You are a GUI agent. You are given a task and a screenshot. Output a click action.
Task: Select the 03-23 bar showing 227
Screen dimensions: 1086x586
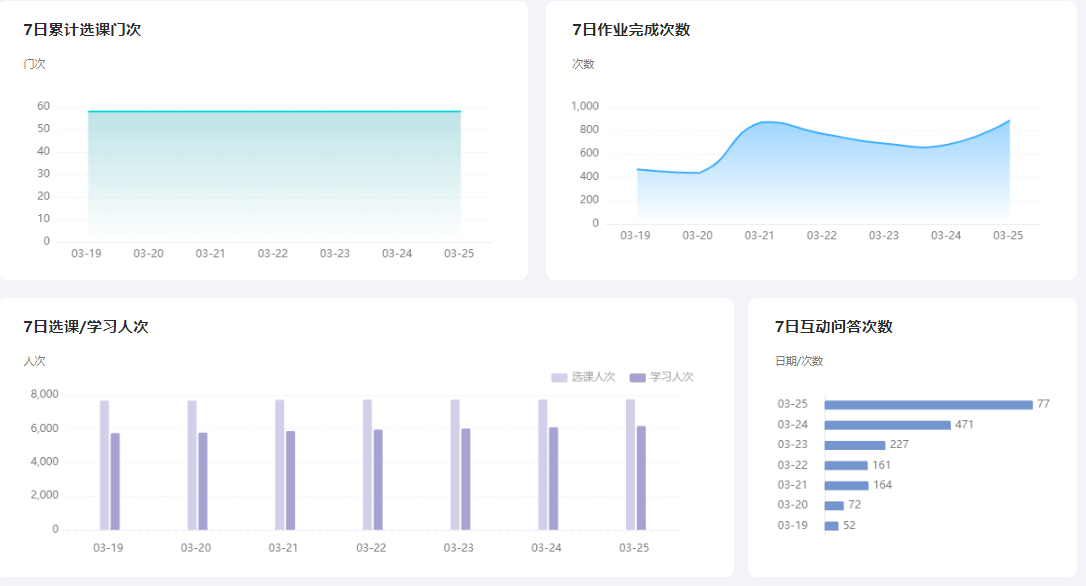coord(855,445)
